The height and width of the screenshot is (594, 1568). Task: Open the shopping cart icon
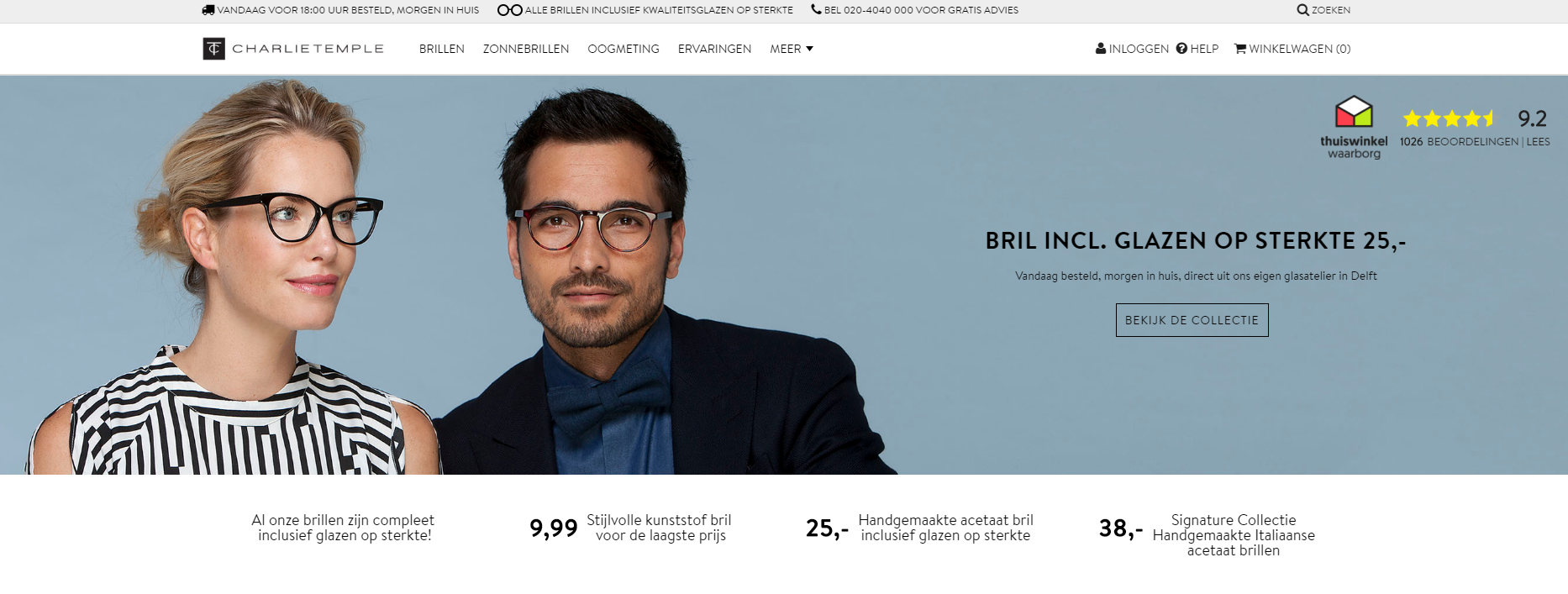(x=1240, y=49)
